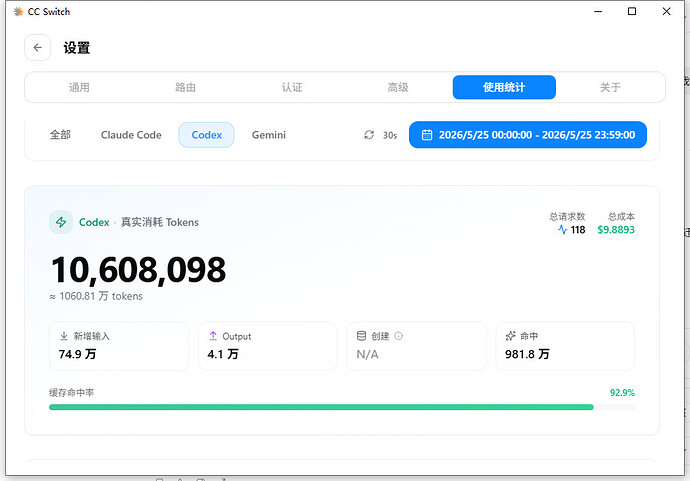Click the total requests value 118
Viewport: 690px width, 481px height.
click(x=578, y=230)
